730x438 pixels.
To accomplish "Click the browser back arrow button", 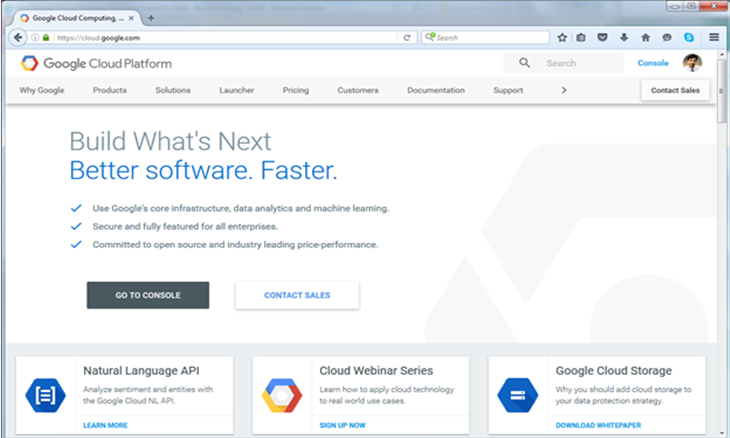I will tap(18, 37).
